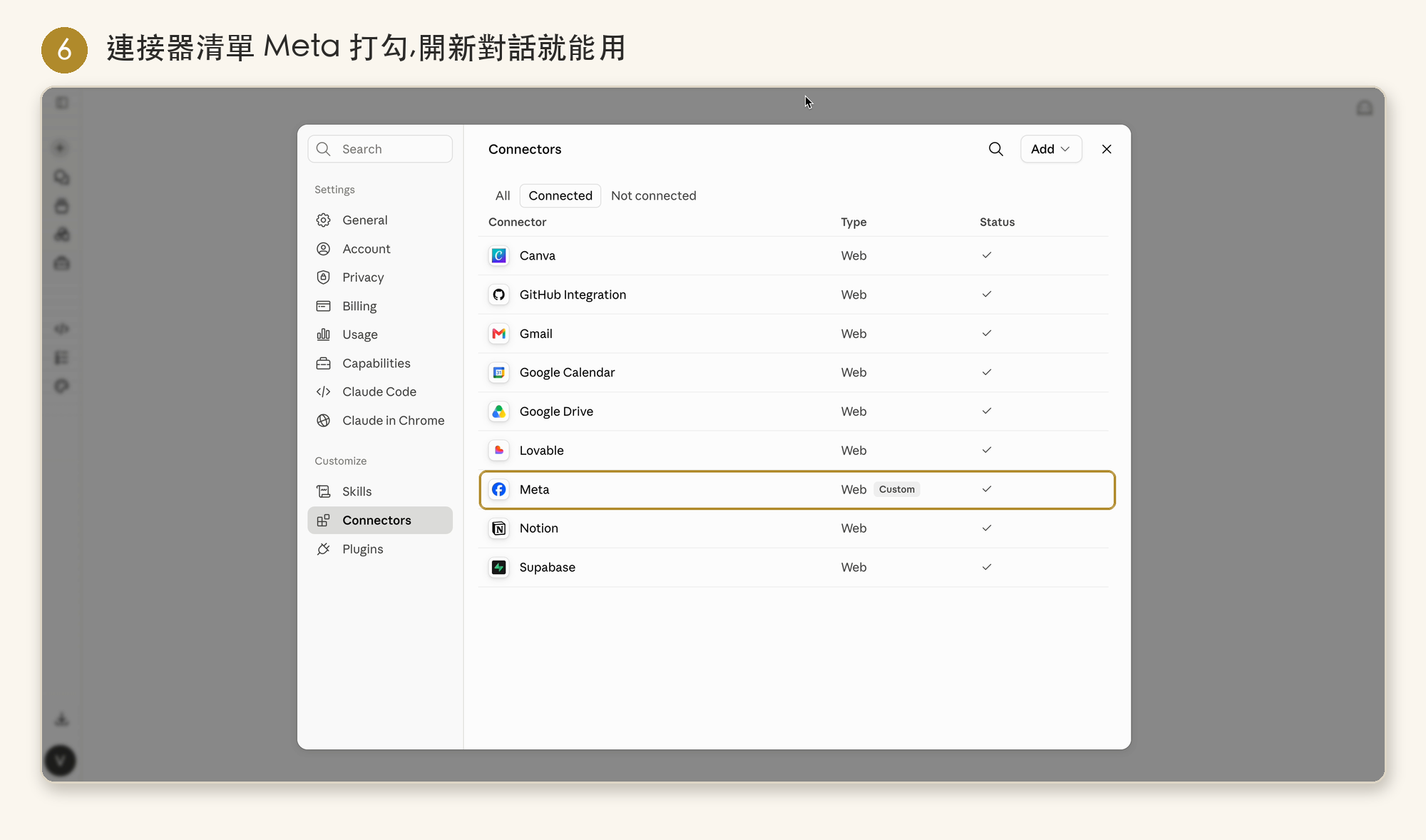Click the Claude Code brackets icon

(324, 391)
